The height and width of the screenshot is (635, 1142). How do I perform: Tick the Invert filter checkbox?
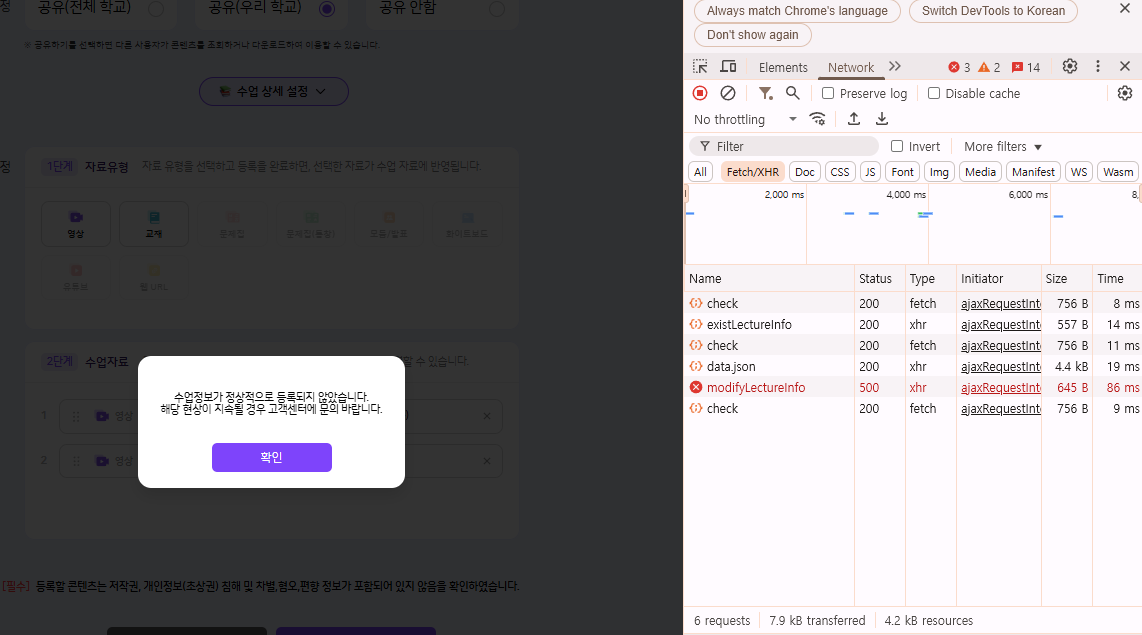[897, 147]
